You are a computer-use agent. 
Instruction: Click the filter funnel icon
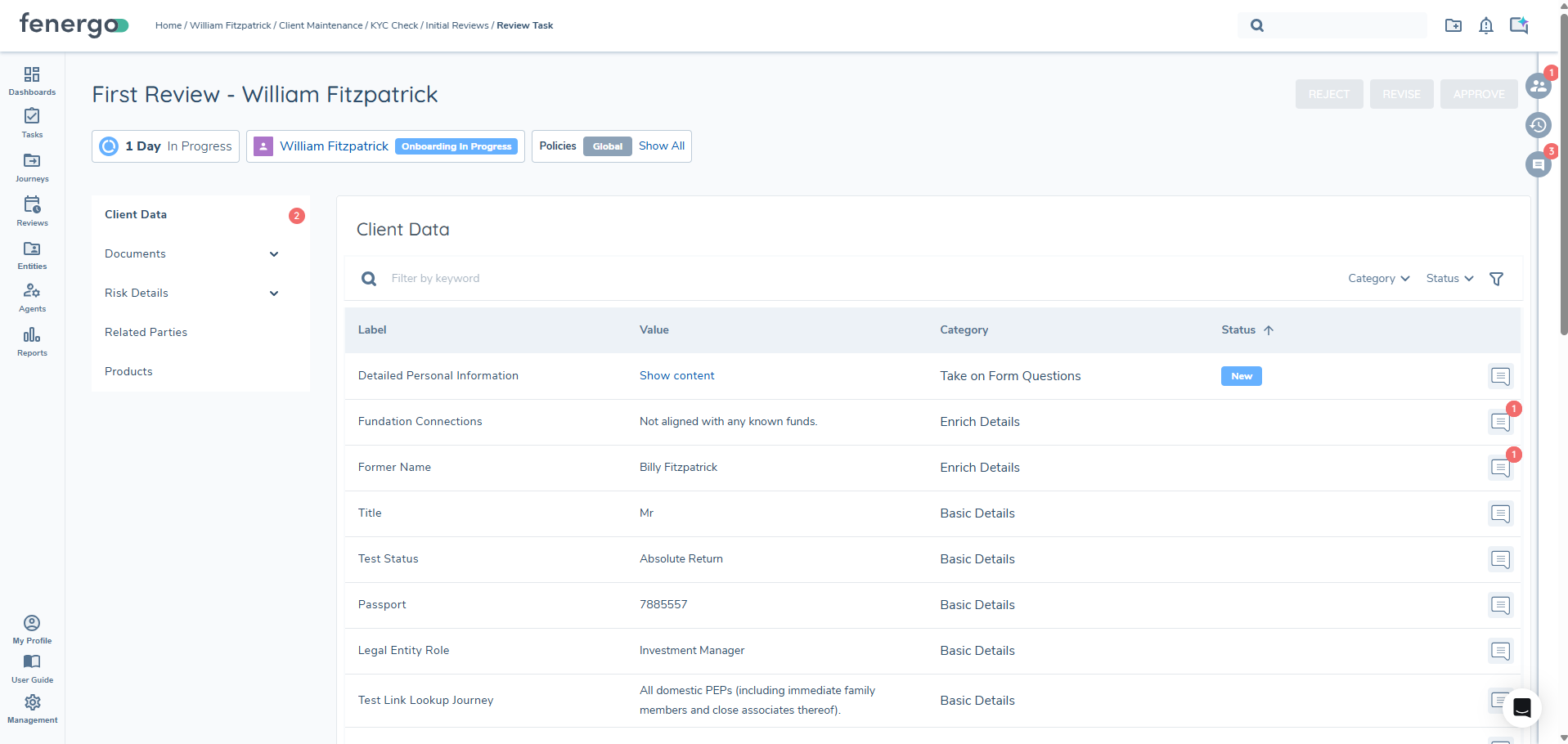[x=1496, y=279]
